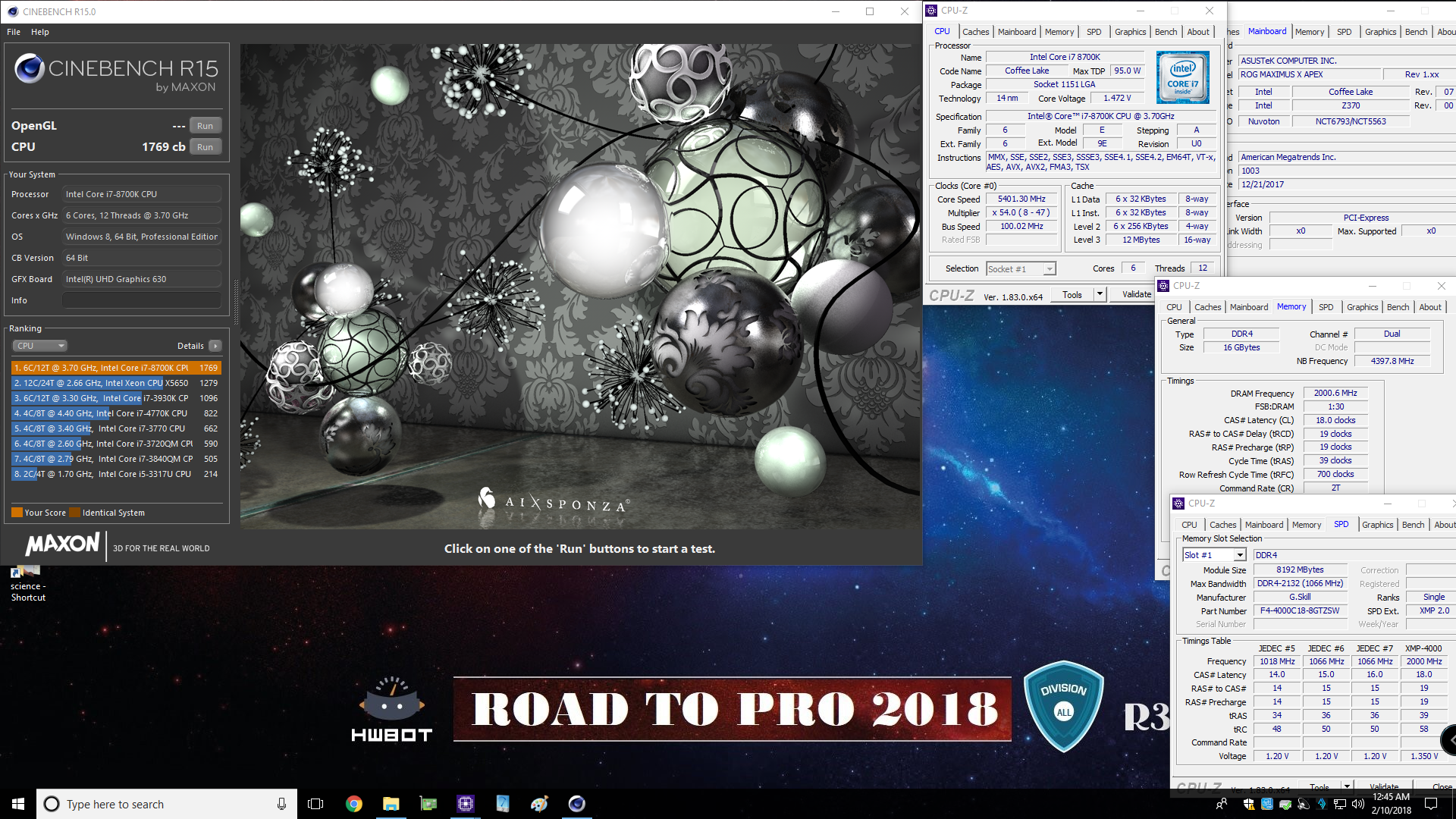The width and height of the screenshot is (1456, 819).
Task: Click the CPU-Z processor window title icon
Action: [931, 11]
